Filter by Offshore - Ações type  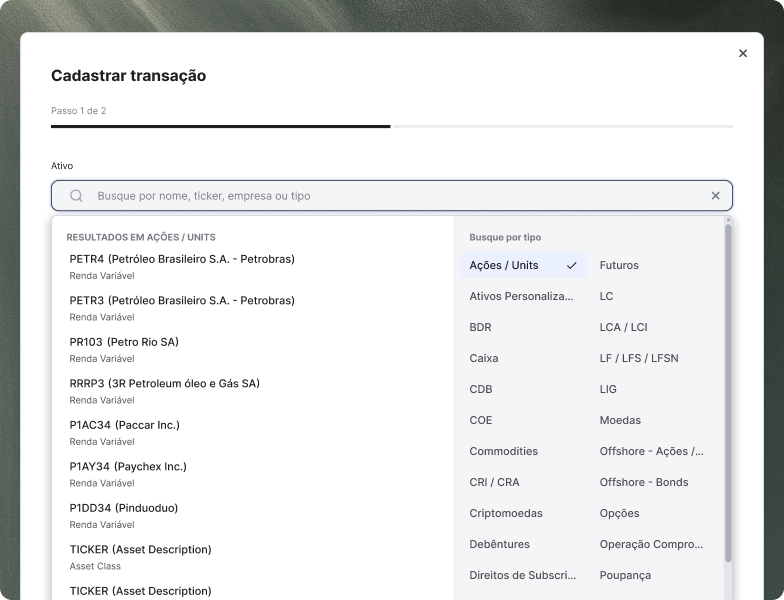pyautogui.click(x=654, y=452)
